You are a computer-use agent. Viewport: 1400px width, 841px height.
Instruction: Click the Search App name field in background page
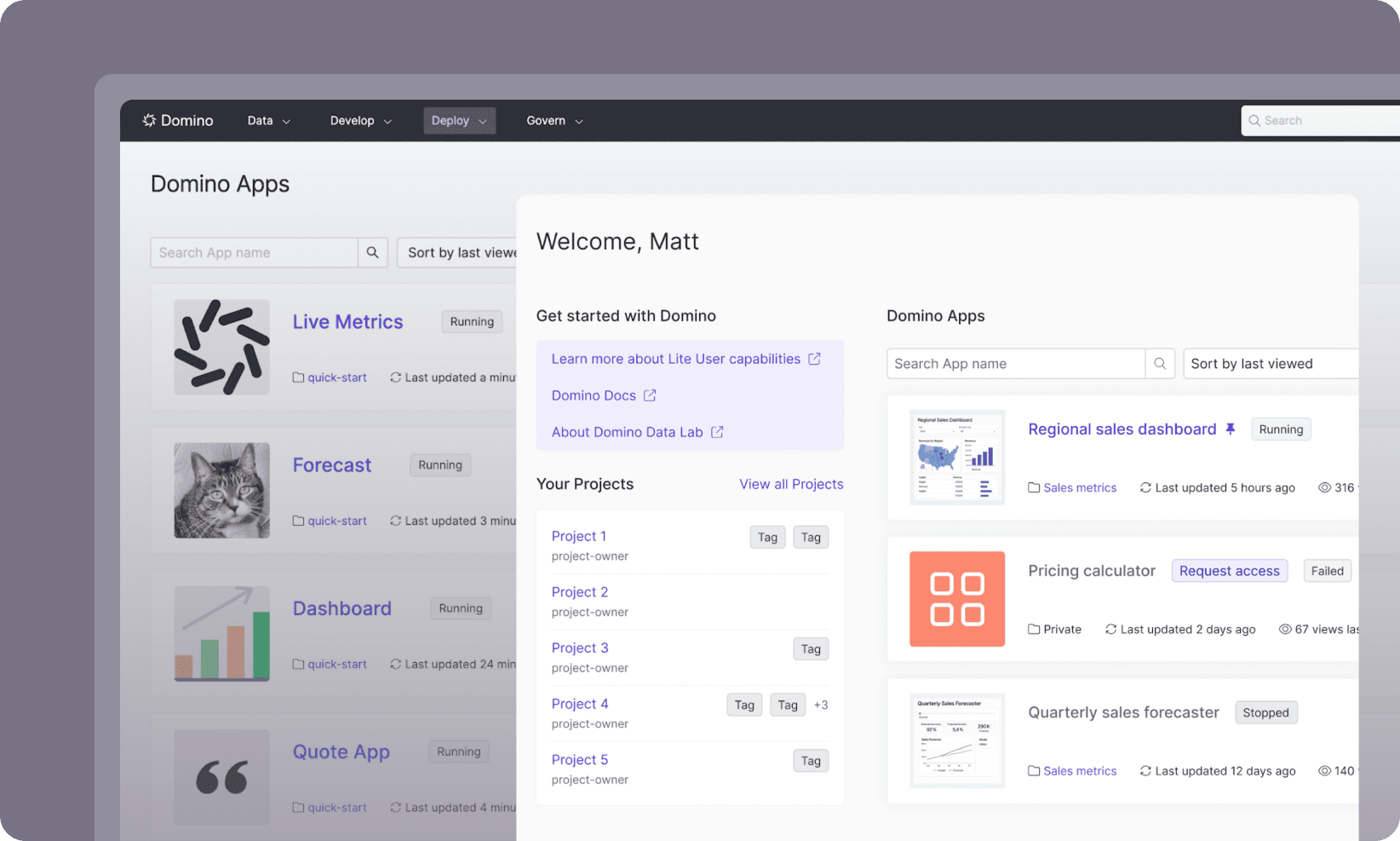254,252
